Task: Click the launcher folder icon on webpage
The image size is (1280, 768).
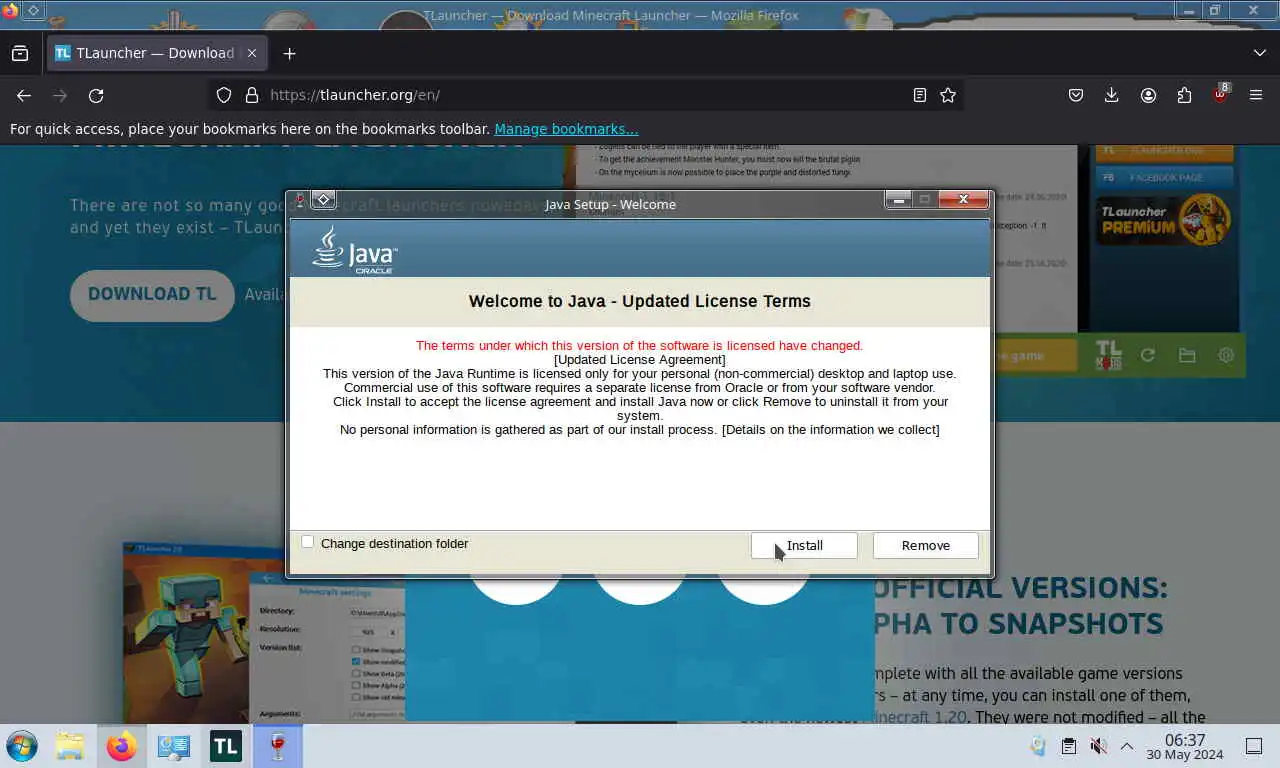Action: point(1187,355)
